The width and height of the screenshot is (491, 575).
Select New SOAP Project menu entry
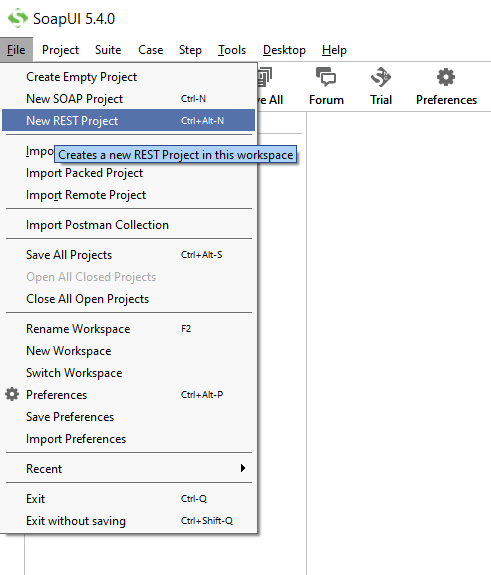128,99
